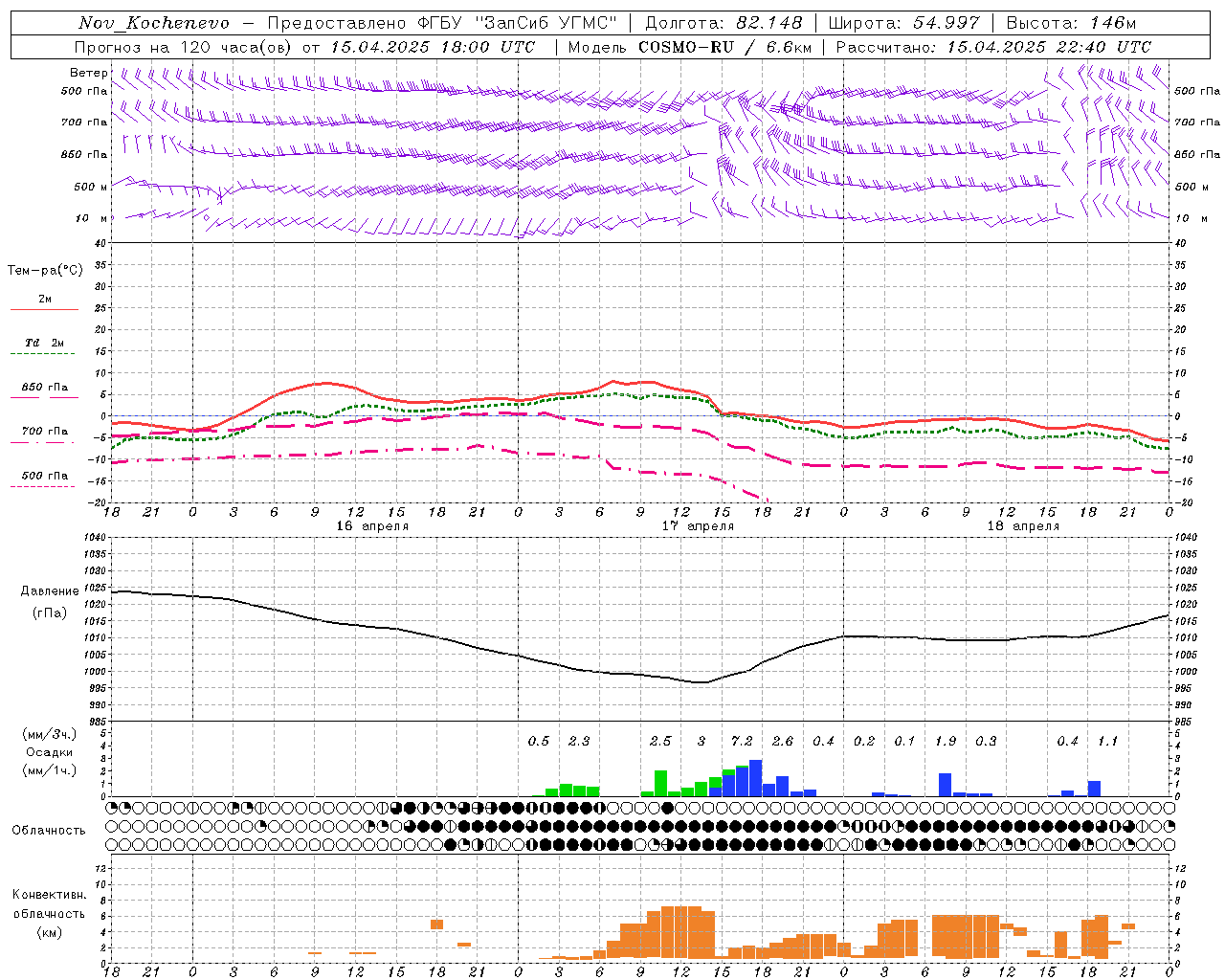Click the forecast start '15.04.2025 18:00 UTC'

[x=433, y=47]
